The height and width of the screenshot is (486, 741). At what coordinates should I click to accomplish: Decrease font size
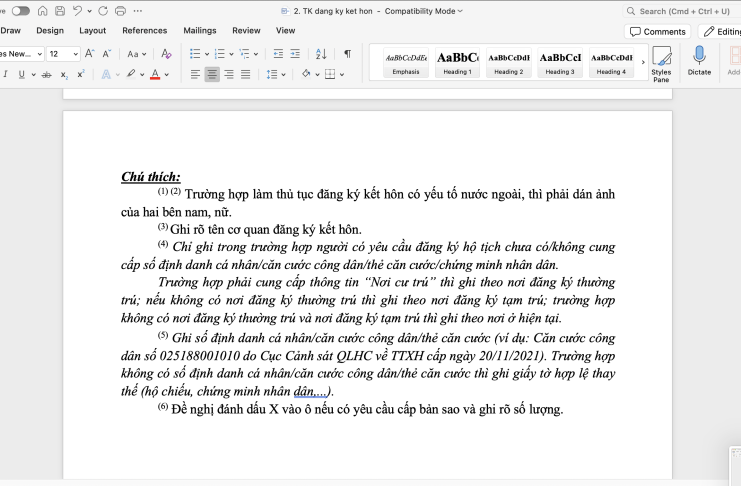pos(107,54)
